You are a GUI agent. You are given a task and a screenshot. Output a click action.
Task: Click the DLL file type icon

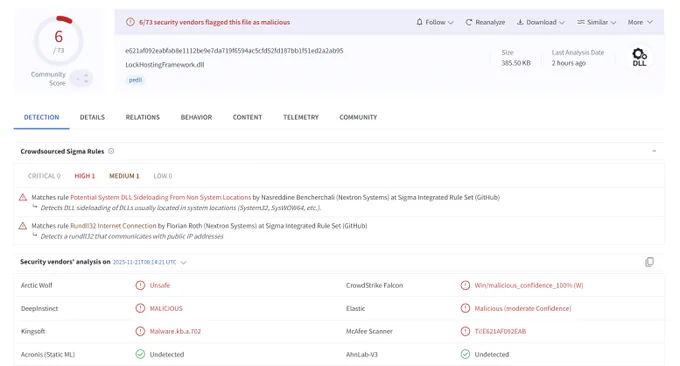tap(639, 57)
